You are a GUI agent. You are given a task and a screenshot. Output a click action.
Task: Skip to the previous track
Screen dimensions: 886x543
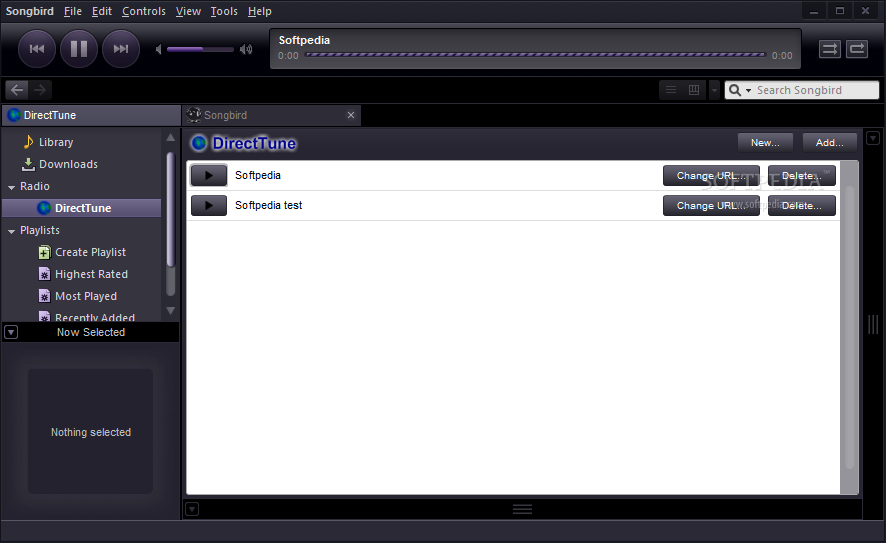coord(37,49)
